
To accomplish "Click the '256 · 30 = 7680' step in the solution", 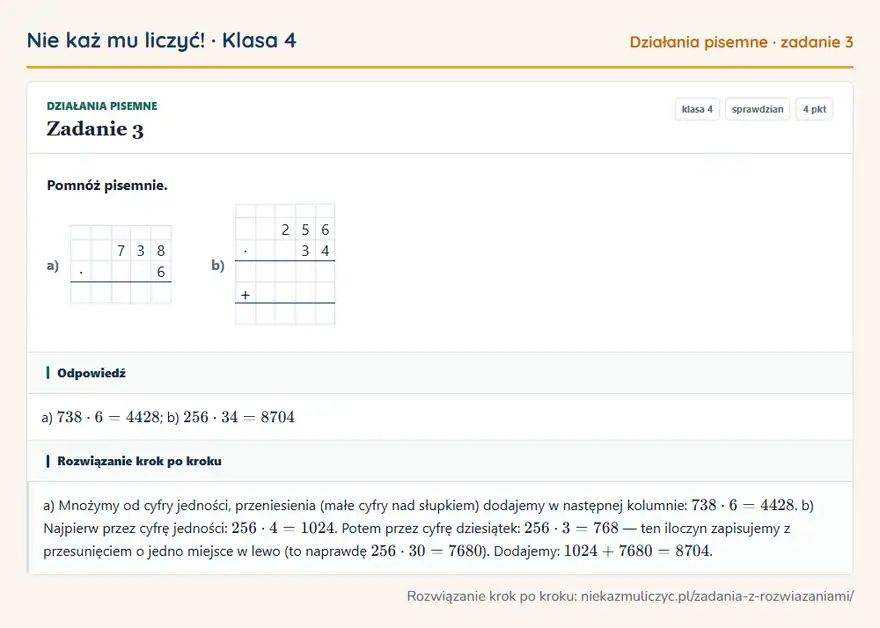I will point(427,551).
